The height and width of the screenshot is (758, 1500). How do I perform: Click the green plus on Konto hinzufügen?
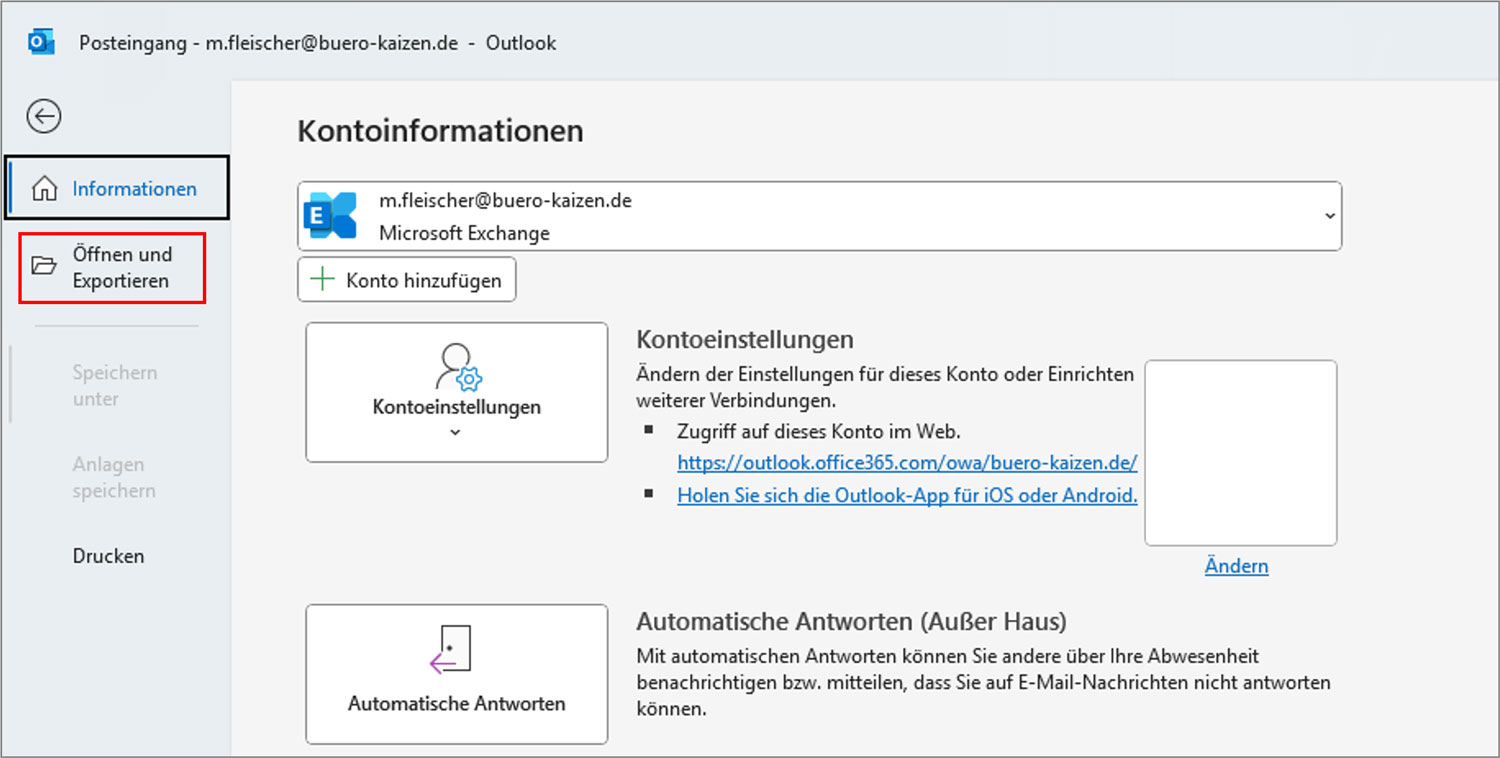320,279
